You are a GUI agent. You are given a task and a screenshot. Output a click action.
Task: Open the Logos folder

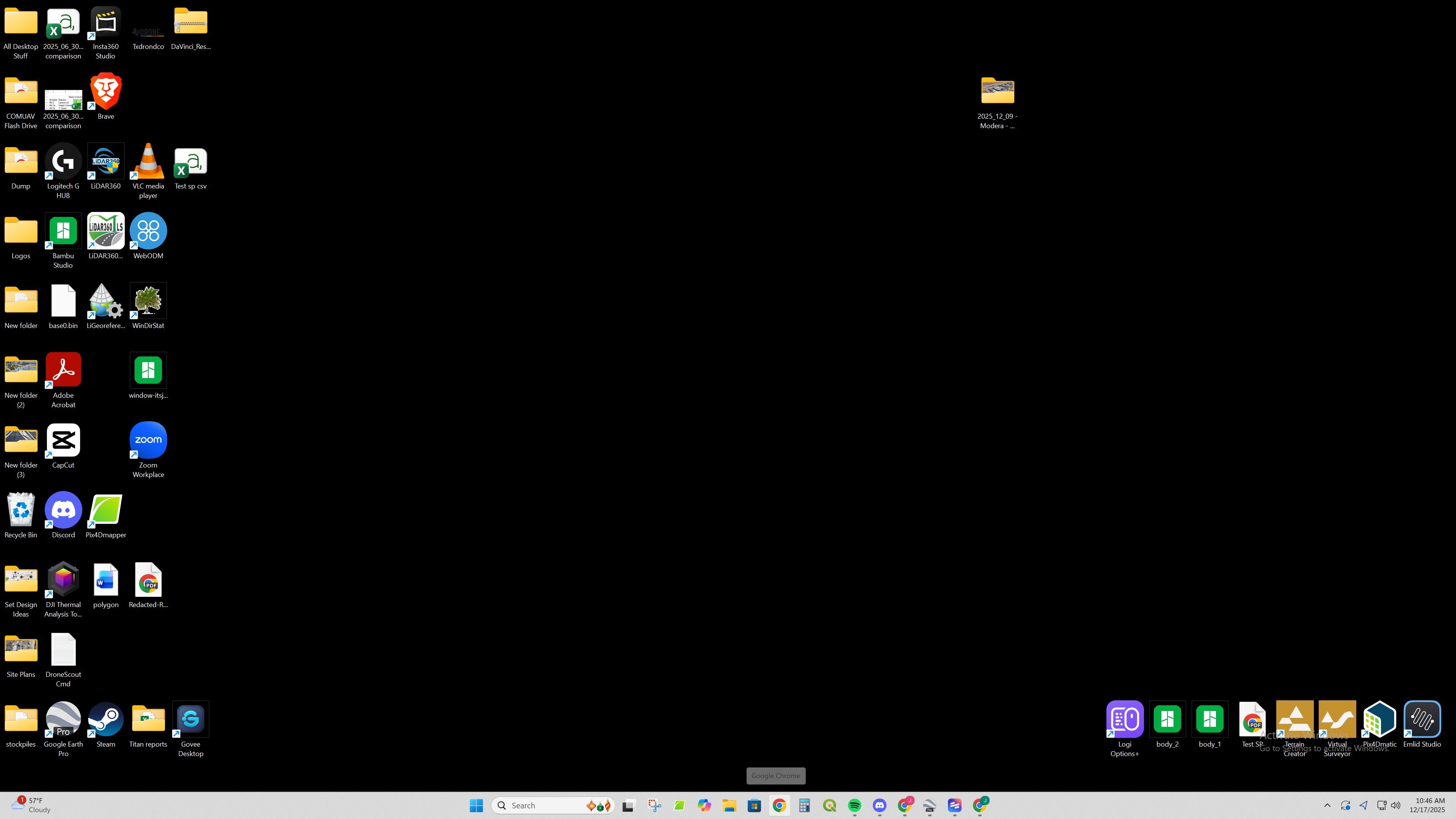click(21, 237)
